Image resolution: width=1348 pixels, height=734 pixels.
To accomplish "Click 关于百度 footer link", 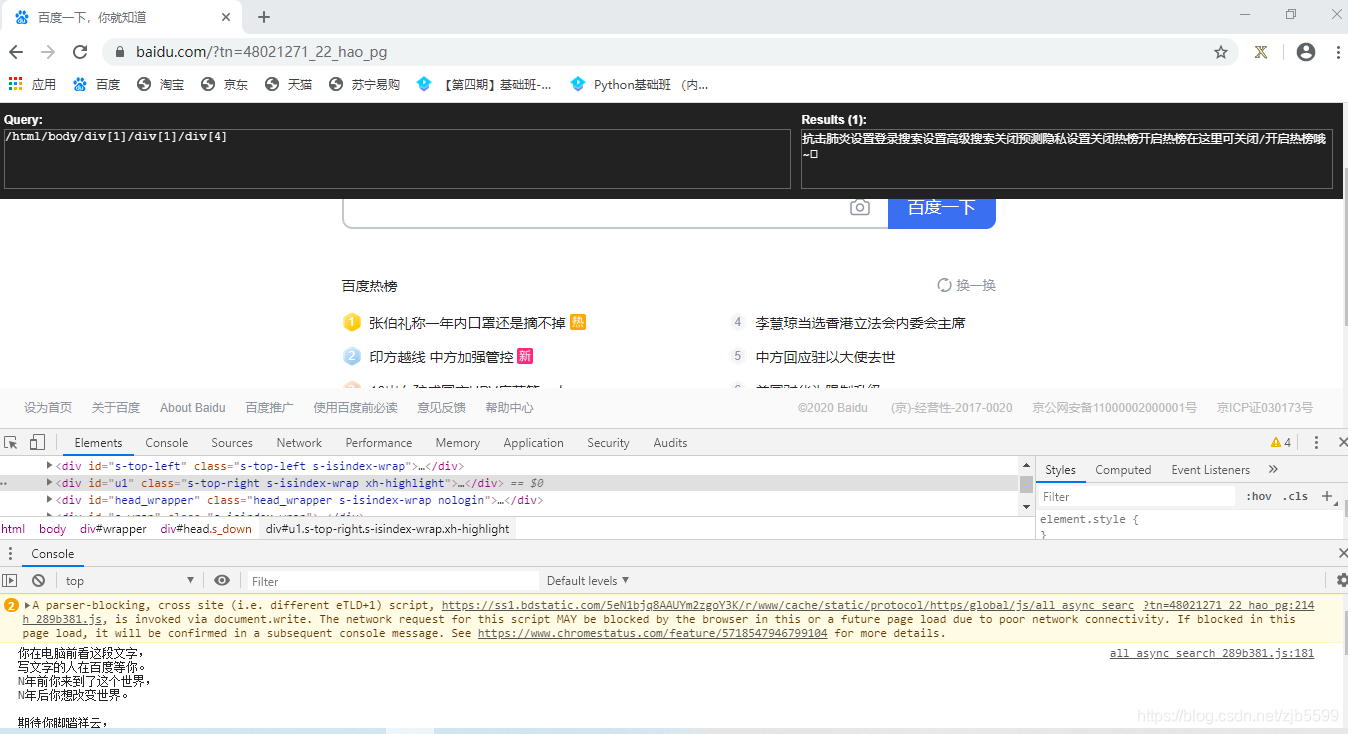I will tap(116, 408).
